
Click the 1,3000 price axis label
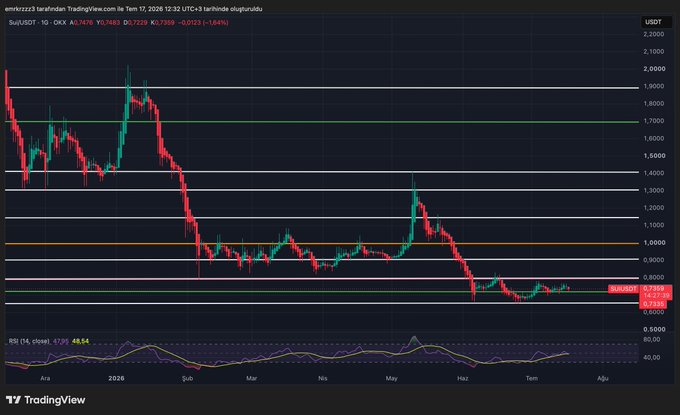click(x=654, y=190)
